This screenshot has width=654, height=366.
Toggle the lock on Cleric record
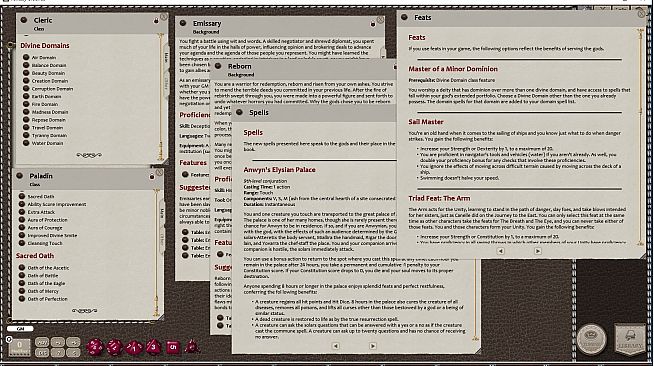(x=156, y=20)
